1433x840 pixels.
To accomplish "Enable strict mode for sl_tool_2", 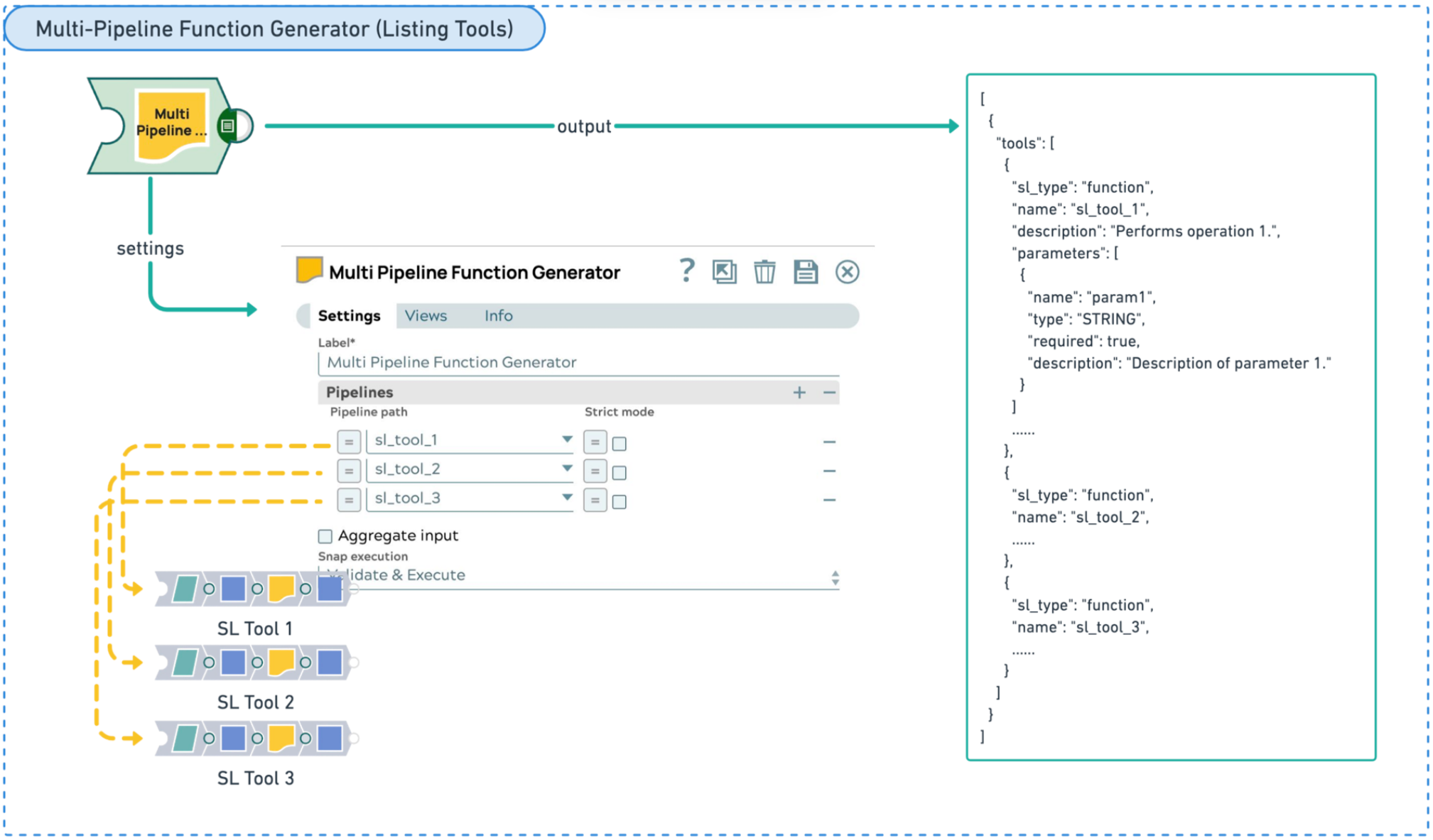I will point(620,473).
